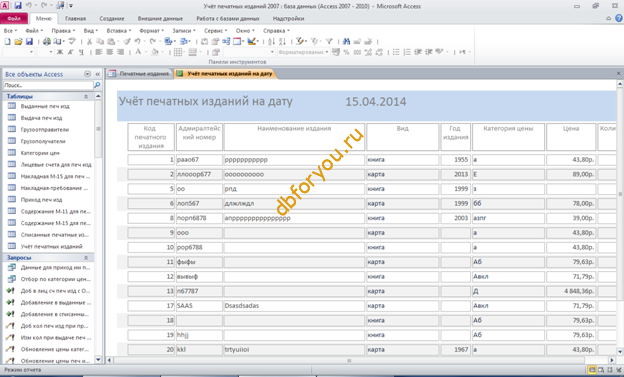Click the Cut scissors icon
The image size is (624, 377).
pyautogui.click(x=89, y=41)
